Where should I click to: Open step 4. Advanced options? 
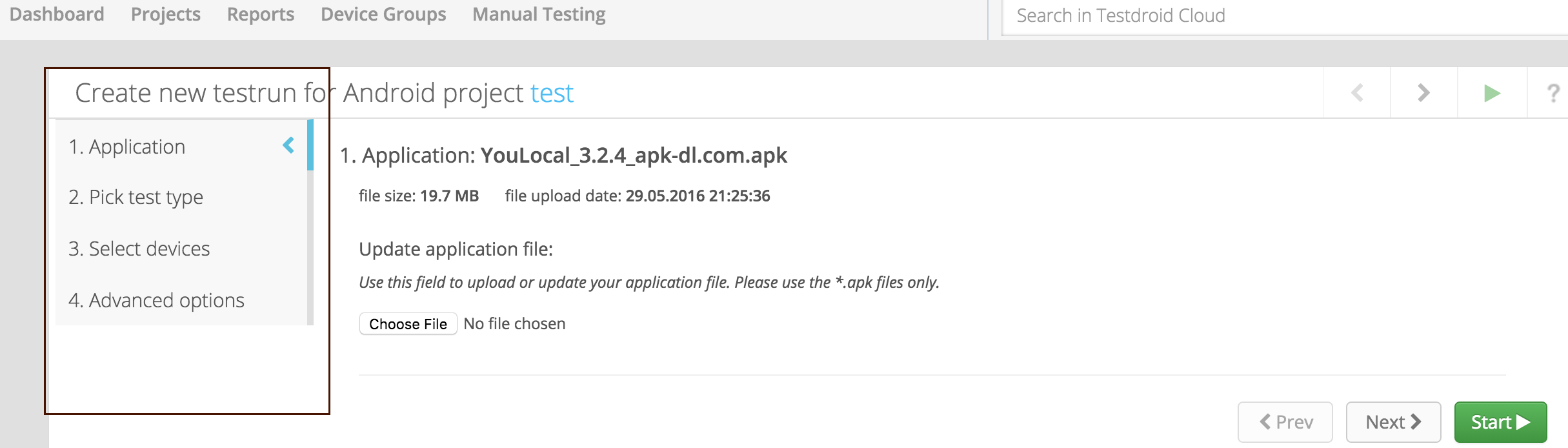point(156,300)
